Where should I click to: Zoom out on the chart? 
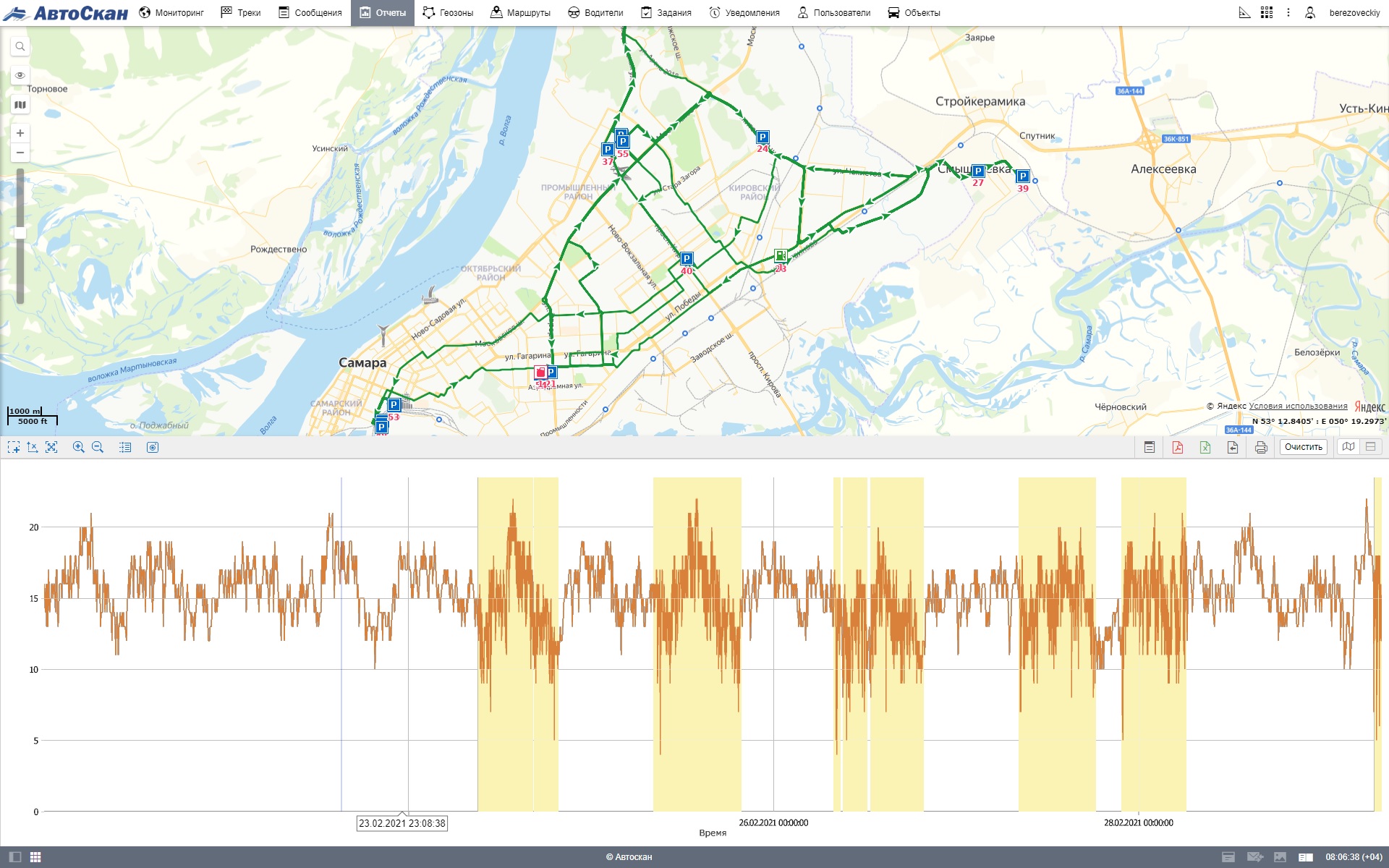[98, 447]
